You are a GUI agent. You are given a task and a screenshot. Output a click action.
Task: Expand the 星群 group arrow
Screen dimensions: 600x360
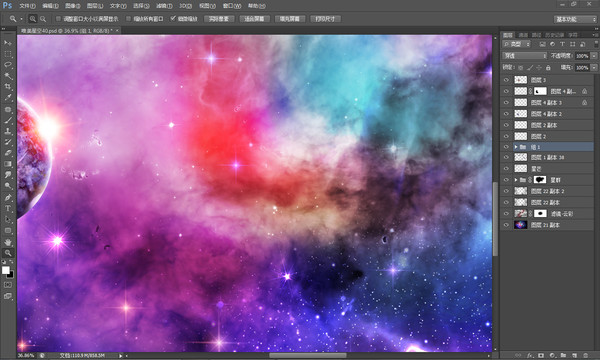(x=516, y=180)
